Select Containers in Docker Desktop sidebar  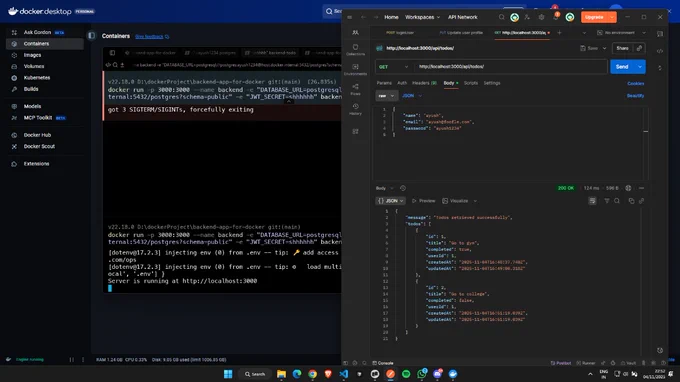coord(44,44)
